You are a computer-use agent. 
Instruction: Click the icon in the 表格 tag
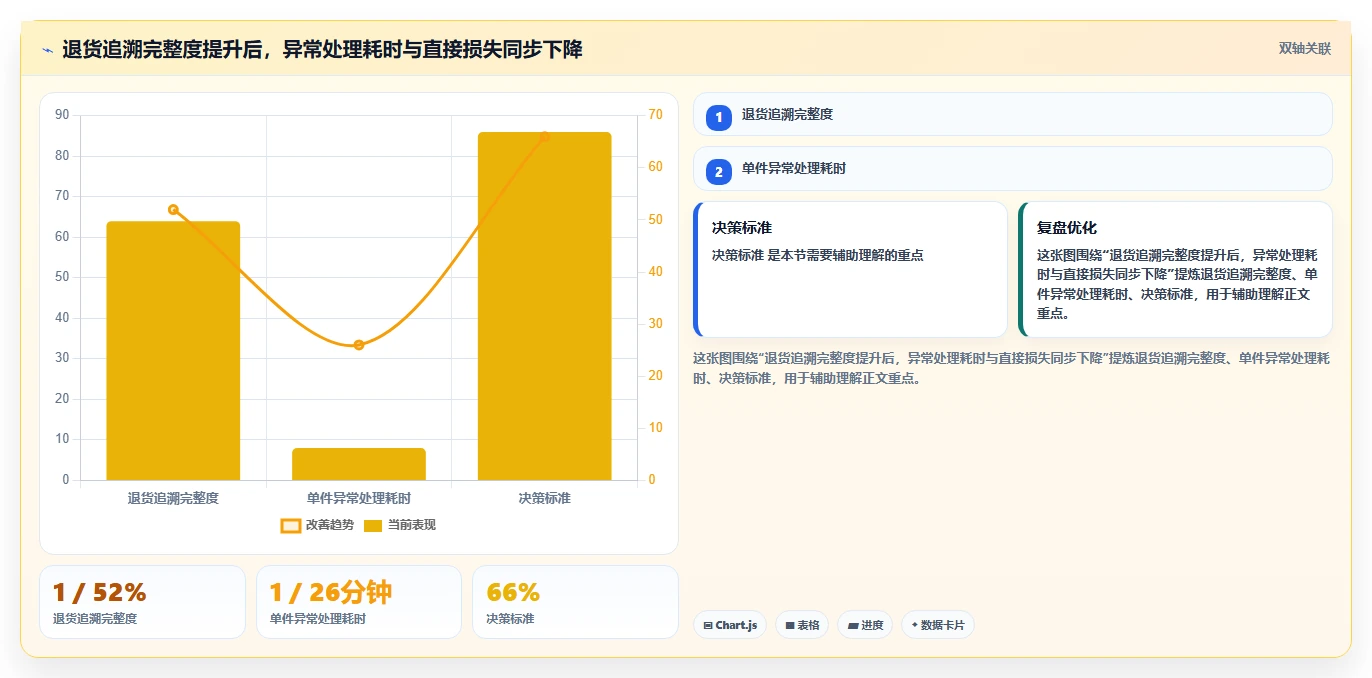click(790, 626)
